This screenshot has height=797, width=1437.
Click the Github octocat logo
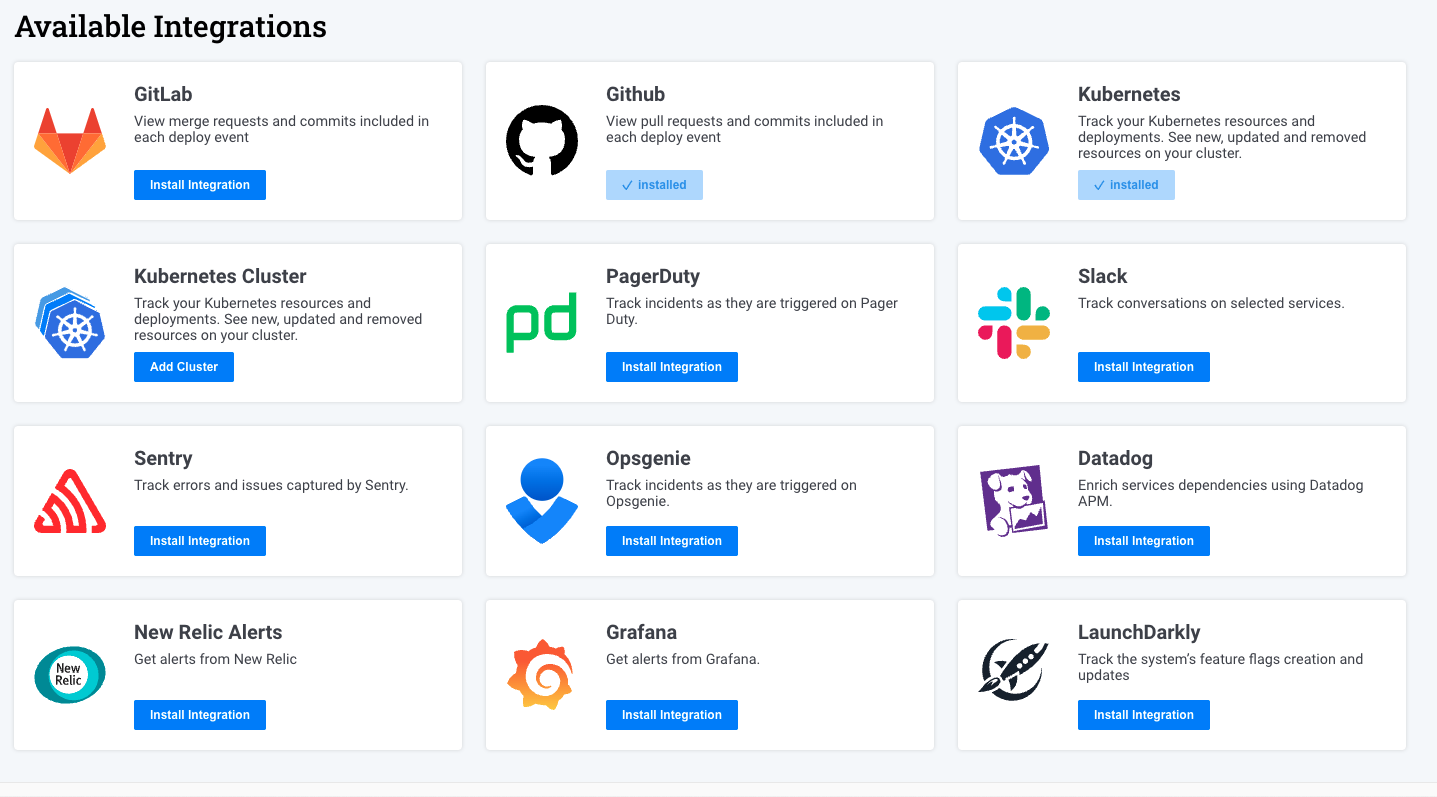pos(542,141)
